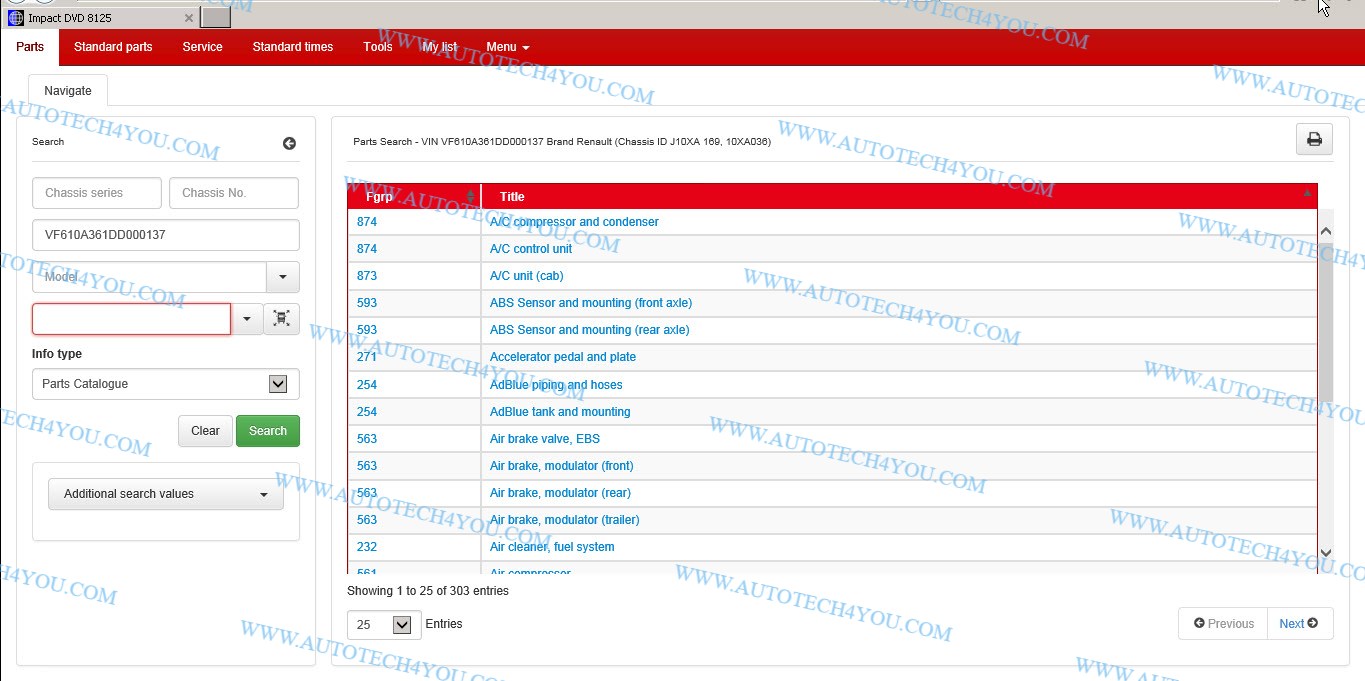Image resolution: width=1365 pixels, height=681 pixels.
Task: Close the Impact DVD 8125 browser tab
Action: click(190, 18)
